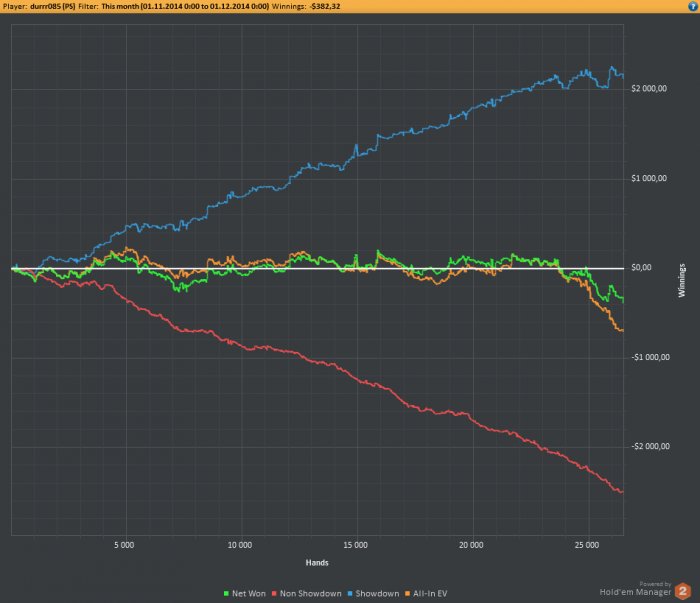The image size is (700, 603).
Task: Click the 15 000 hands axis label
Action: 355,545
